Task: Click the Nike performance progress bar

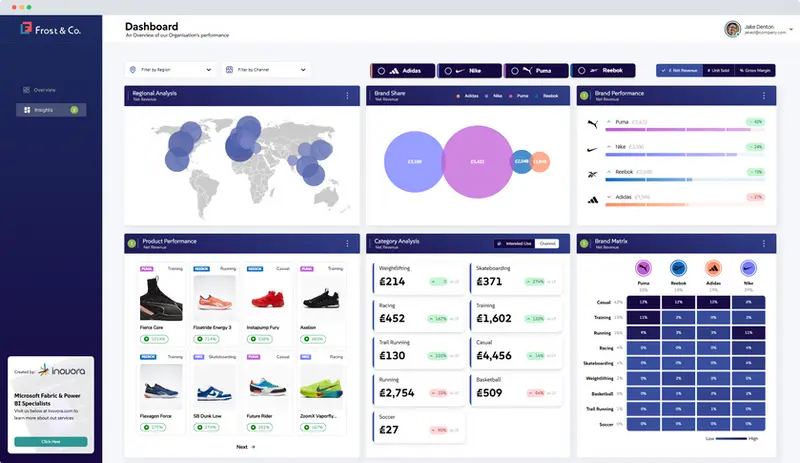Action: pos(685,155)
